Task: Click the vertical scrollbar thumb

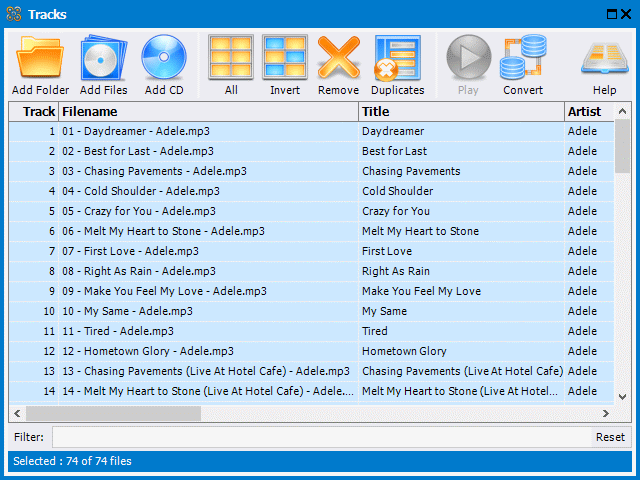Action: click(x=622, y=146)
